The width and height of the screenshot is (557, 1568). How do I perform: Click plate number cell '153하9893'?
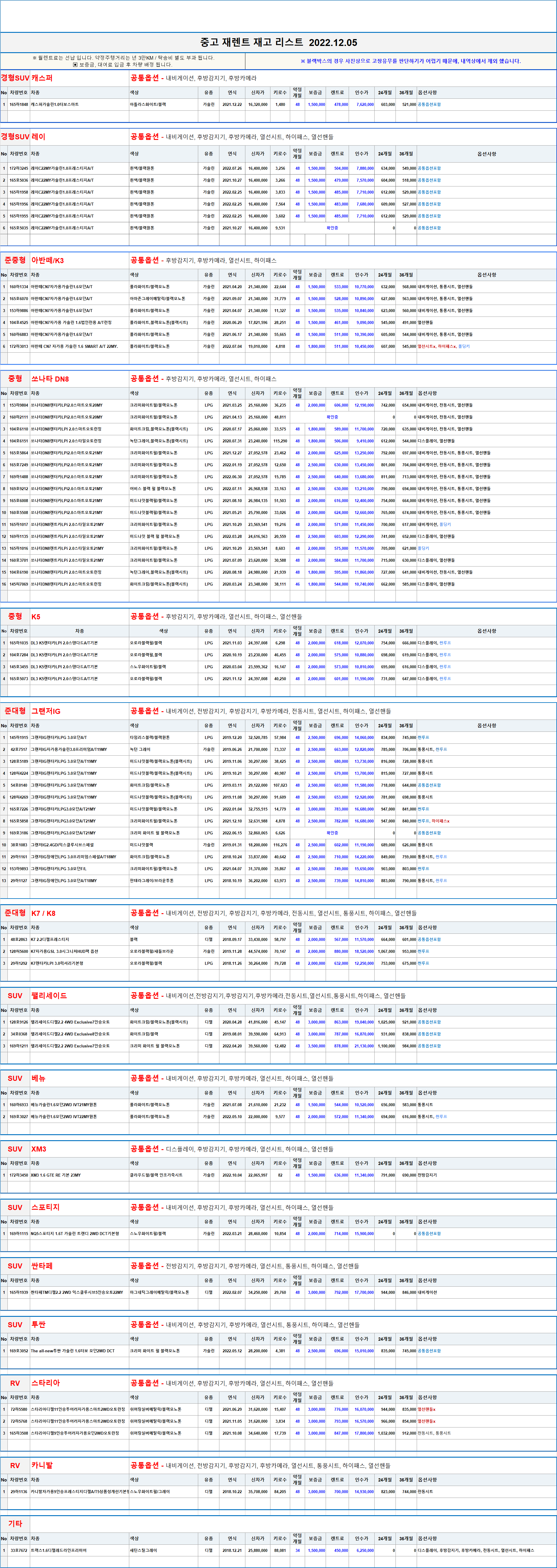pyautogui.click(x=19, y=869)
